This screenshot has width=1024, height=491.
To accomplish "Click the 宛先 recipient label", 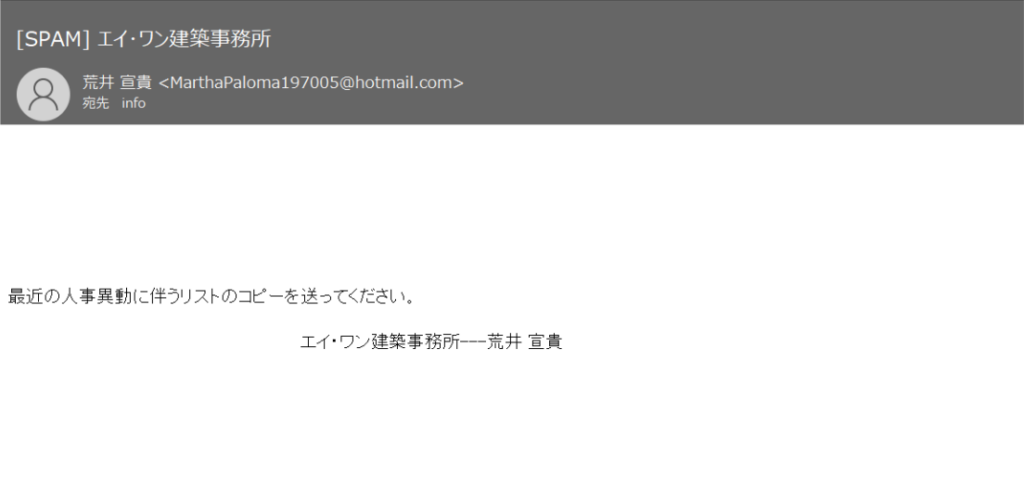I will click(95, 103).
